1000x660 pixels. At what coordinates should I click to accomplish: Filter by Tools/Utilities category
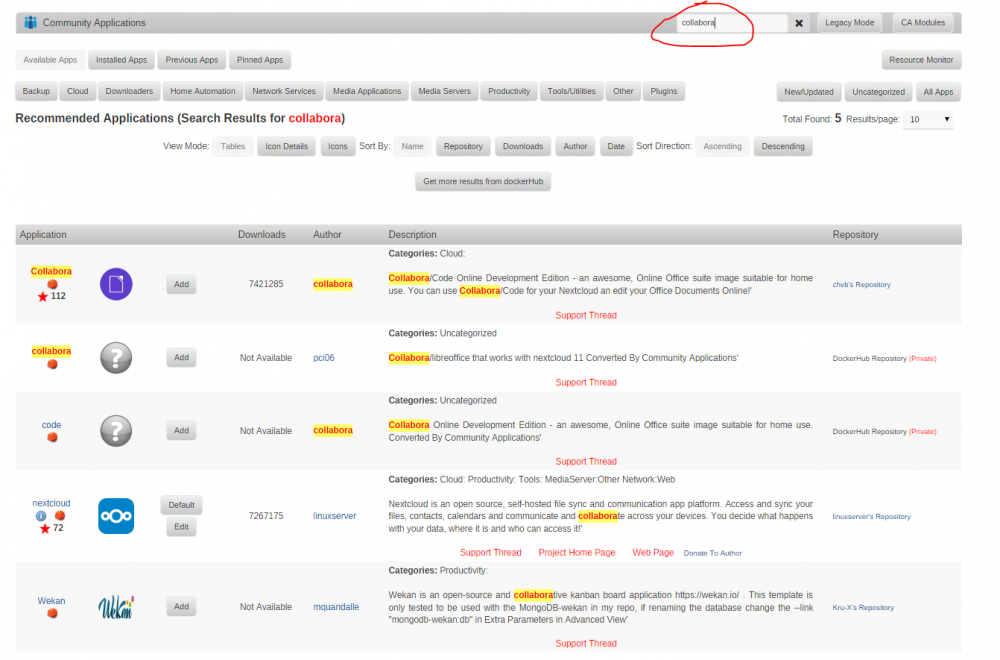(x=571, y=91)
